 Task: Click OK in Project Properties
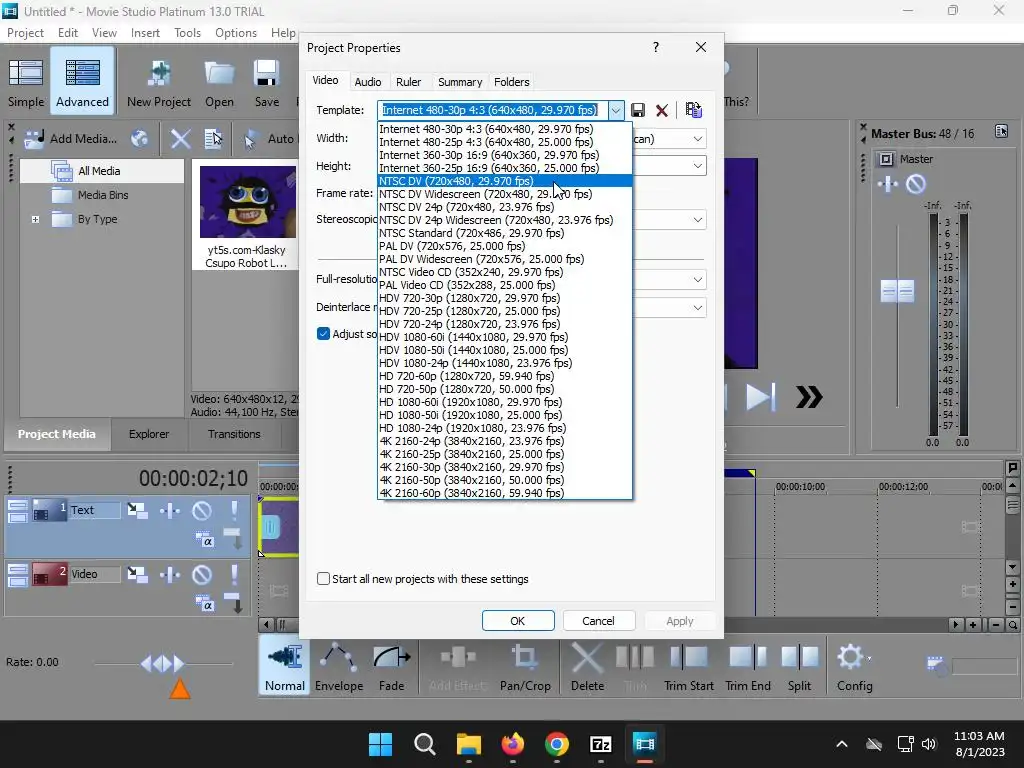pyautogui.click(x=518, y=621)
